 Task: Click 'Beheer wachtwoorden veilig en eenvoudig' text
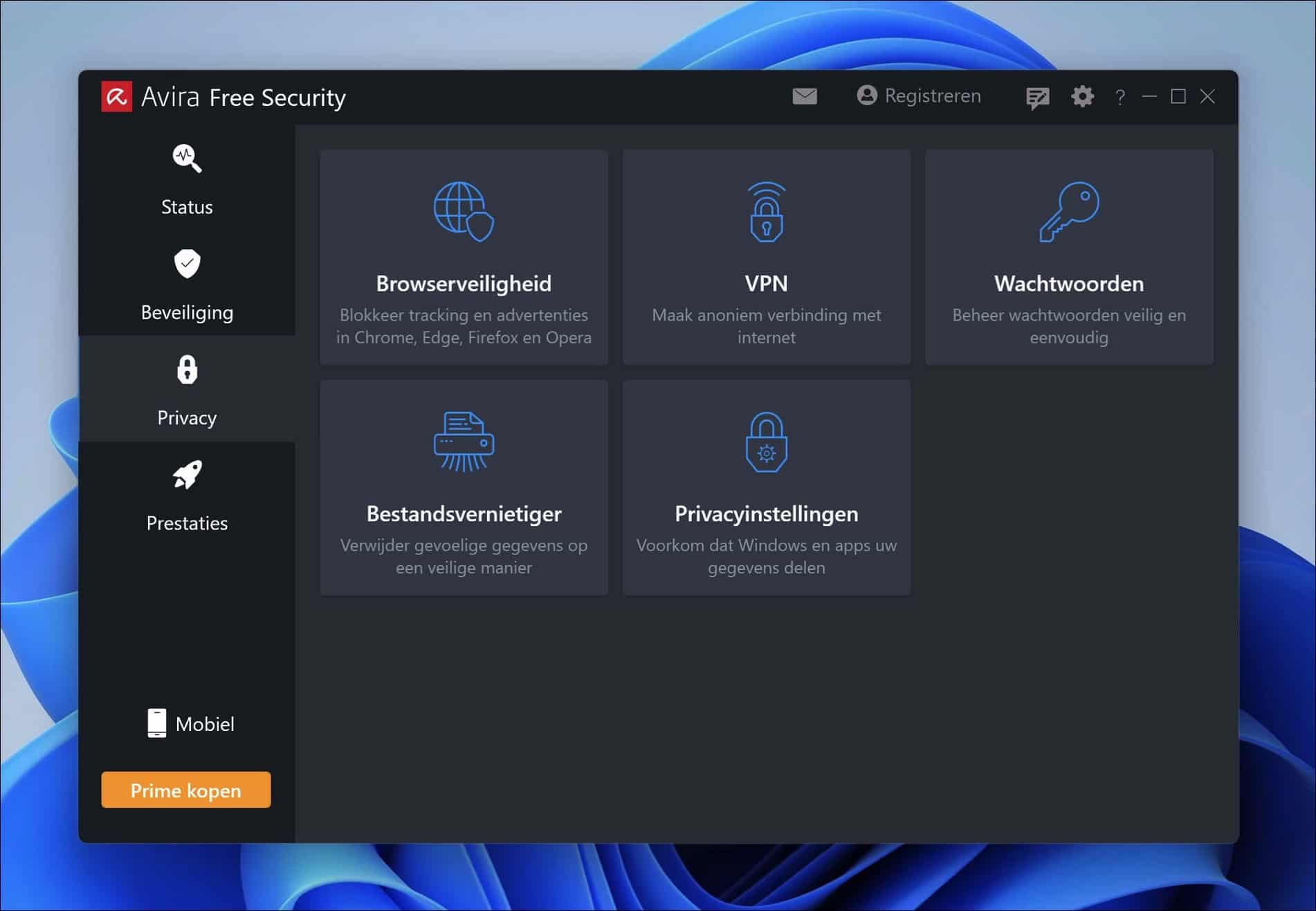click(1069, 326)
